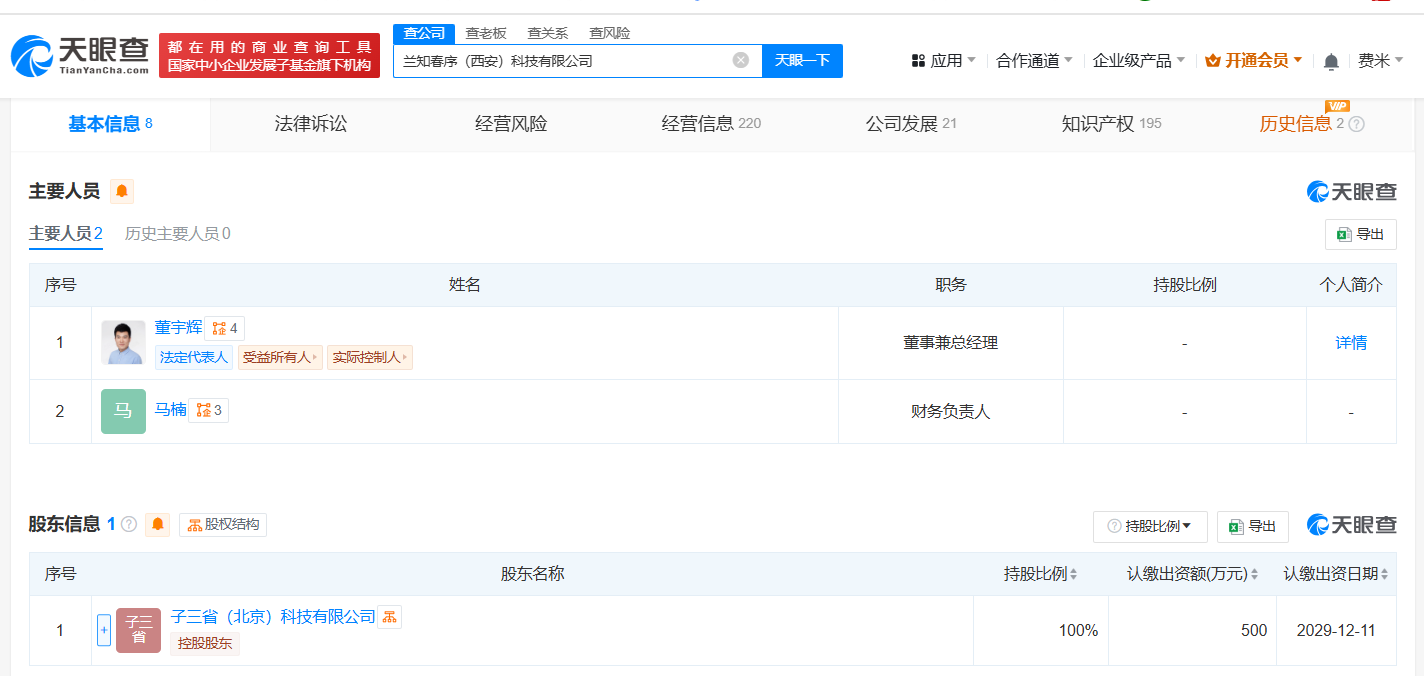Open the 持股比例 dropdown filter
Image resolution: width=1424 pixels, height=676 pixels.
click(x=1150, y=526)
